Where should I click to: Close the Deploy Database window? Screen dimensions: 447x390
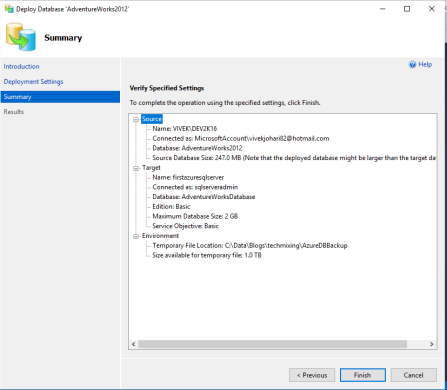[x=432, y=9]
